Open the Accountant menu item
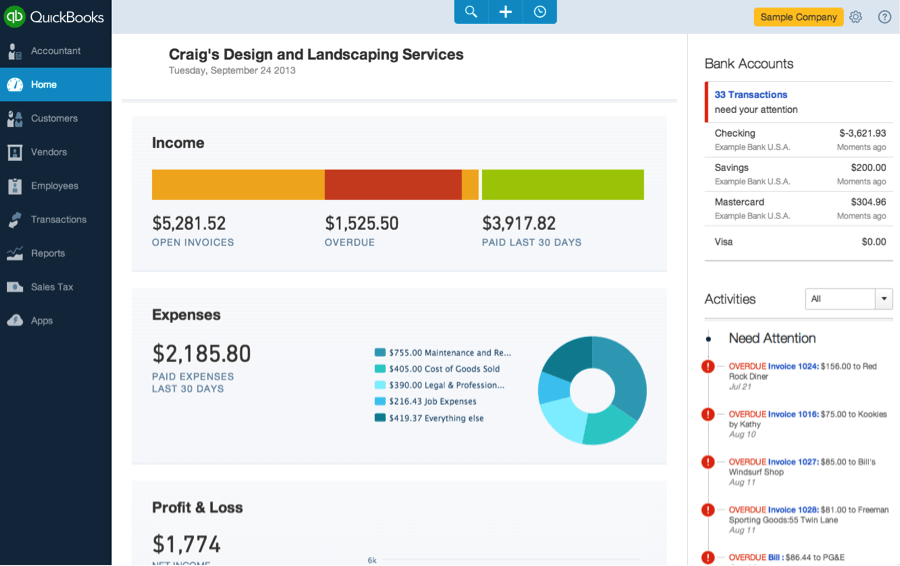Image resolution: width=900 pixels, height=566 pixels. coord(56,51)
